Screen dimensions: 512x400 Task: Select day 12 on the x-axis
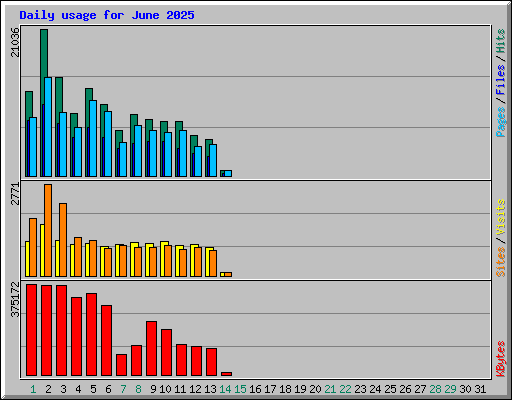(195, 389)
